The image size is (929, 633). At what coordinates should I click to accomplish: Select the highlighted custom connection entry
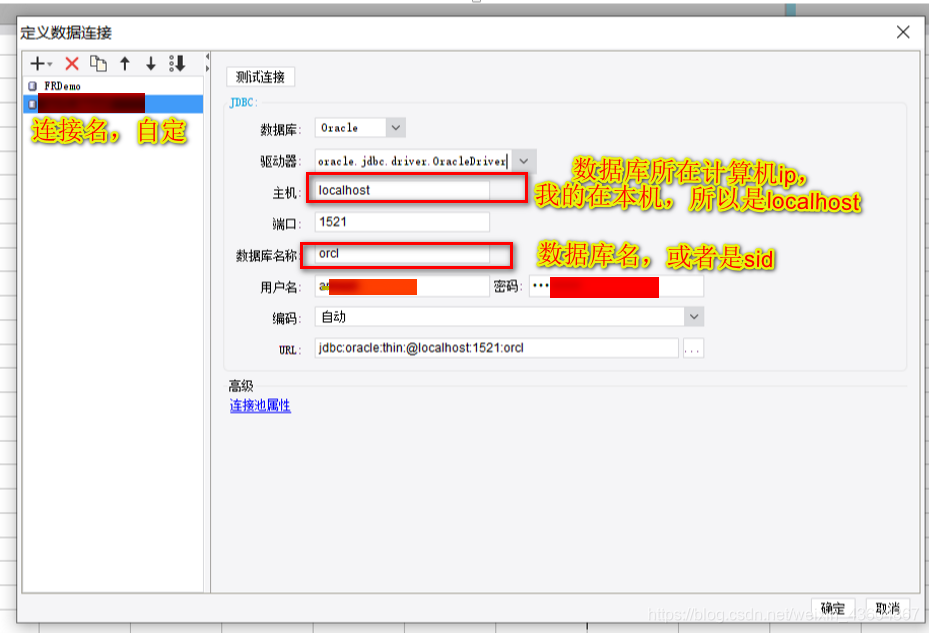(x=110, y=103)
